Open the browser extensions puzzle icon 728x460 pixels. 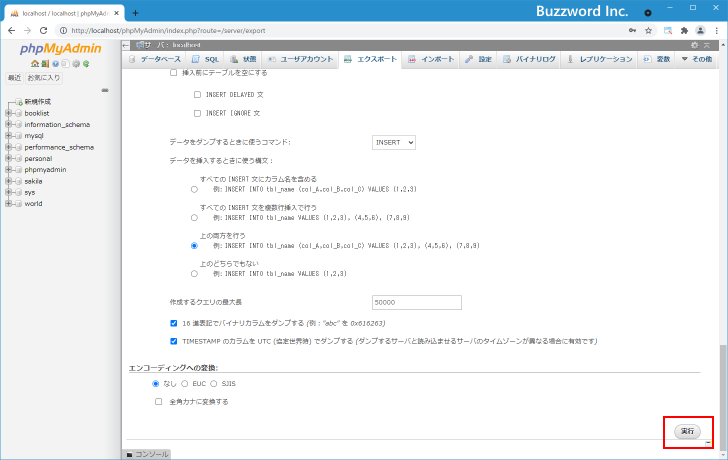(684, 31)
